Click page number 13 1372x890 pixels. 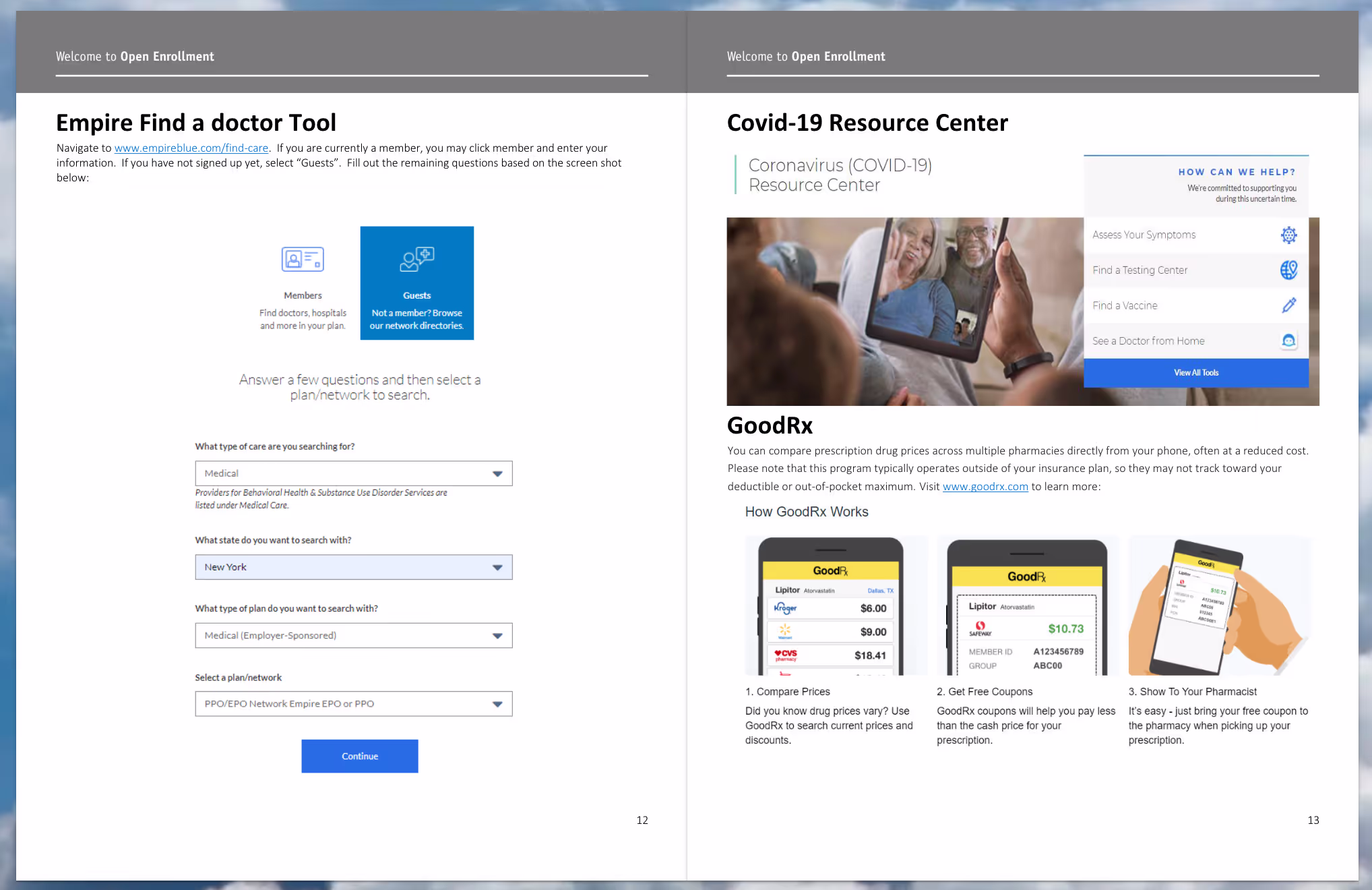1313,820
